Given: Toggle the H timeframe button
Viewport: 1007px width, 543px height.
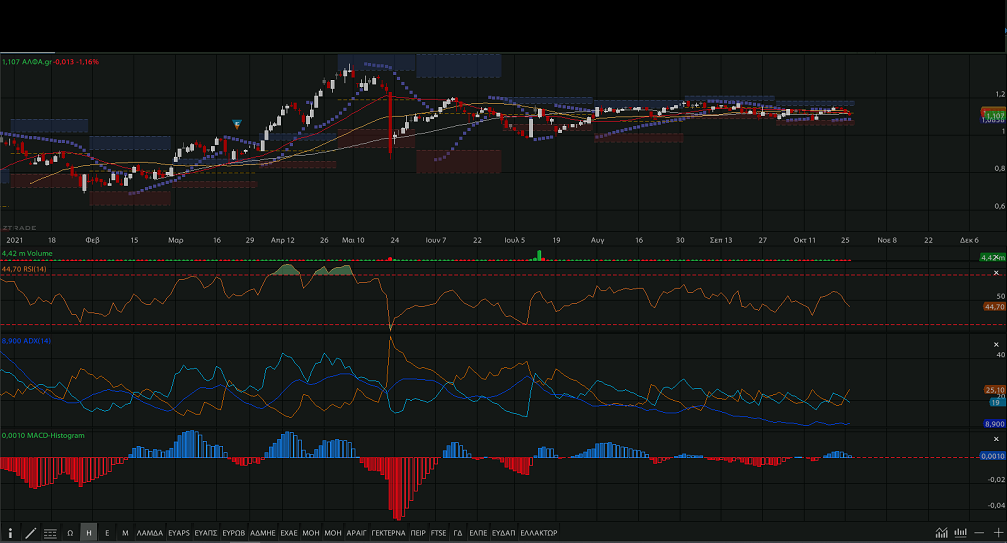Looking at the screenshot, I should (89, 533).
